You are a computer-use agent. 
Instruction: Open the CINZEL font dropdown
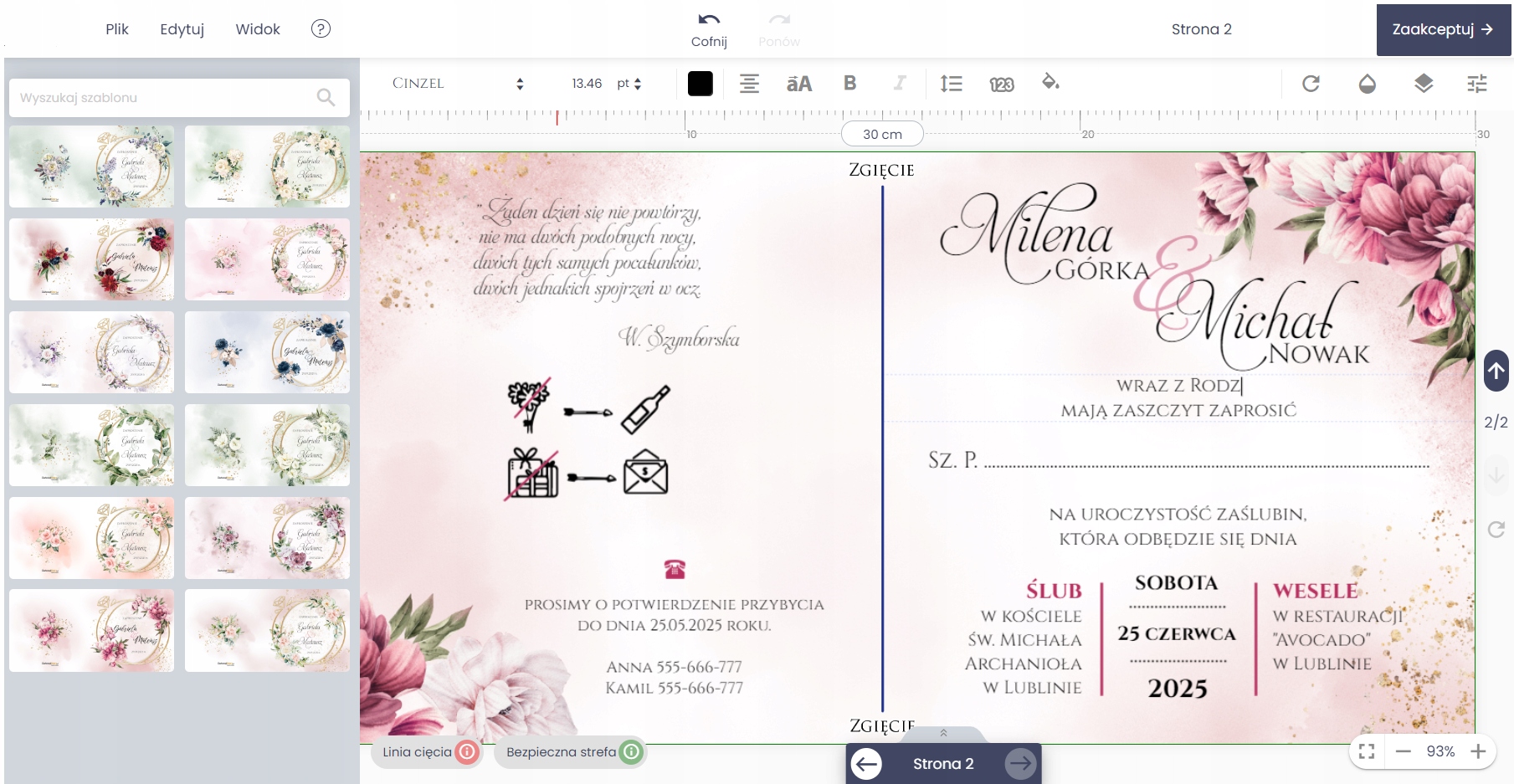pos(458,83)
